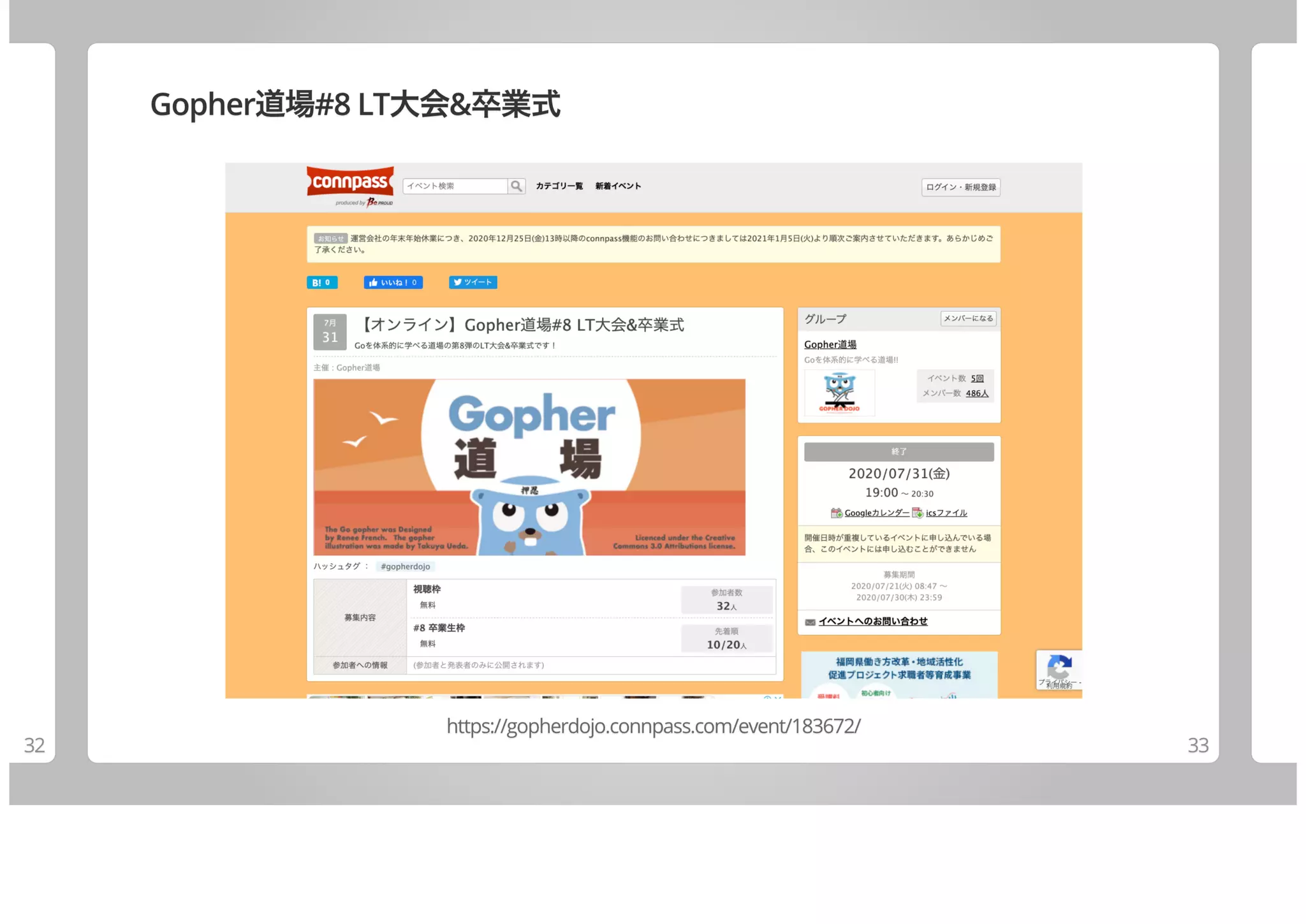Open the メンバー数 486人 link
This screenshot has height=924, width=1306.
977,393
